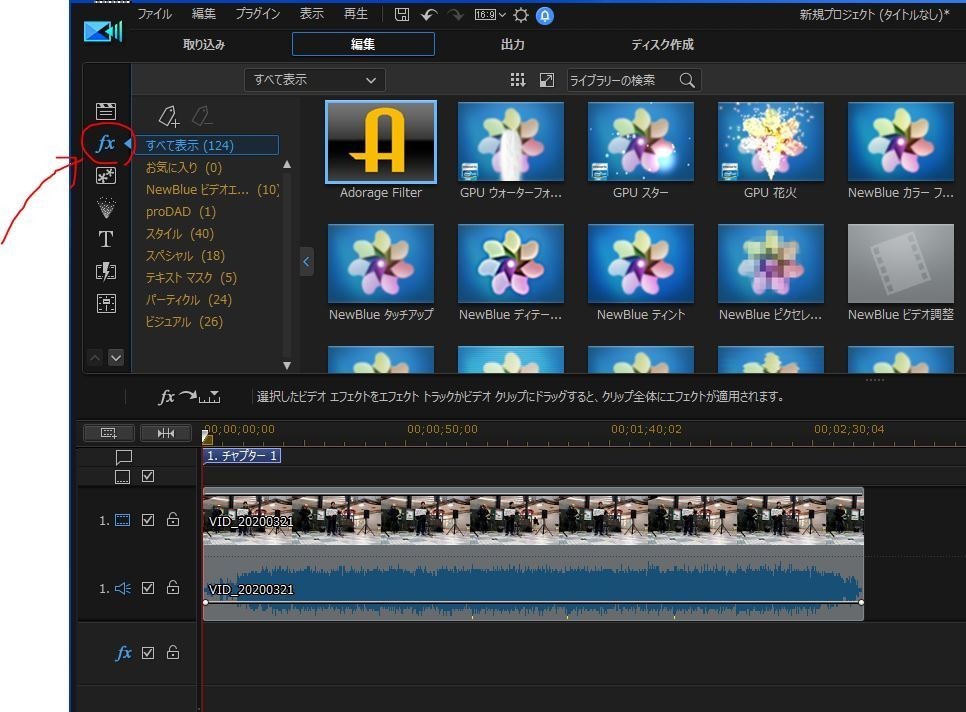Collapse the category panel with chevron
The width and height of the screenshot is (966, 712).
pyautogui.click(x=307, y=262)
